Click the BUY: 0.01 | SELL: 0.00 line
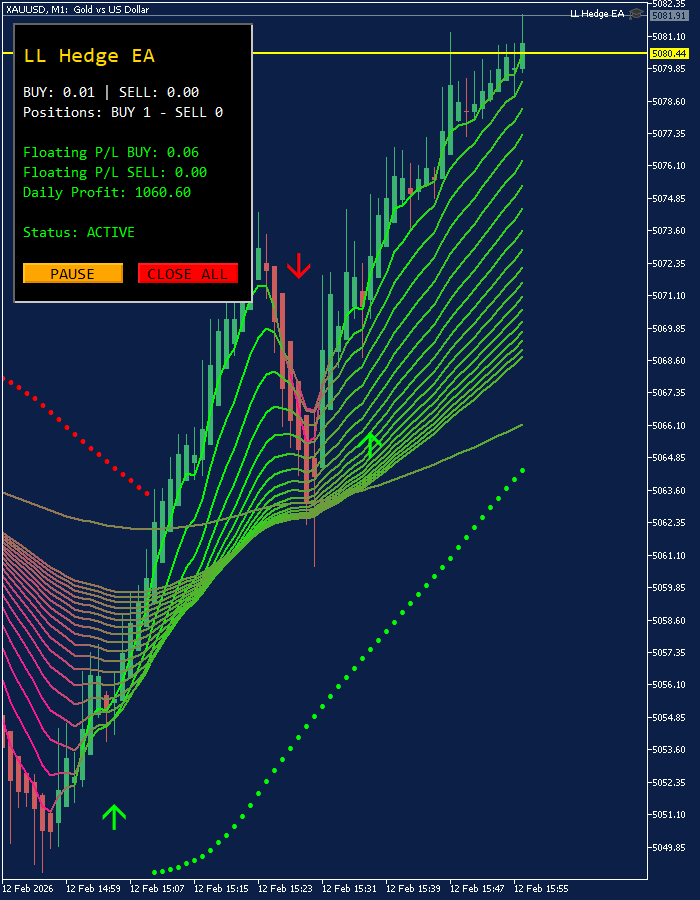This screenshot has height=900, width=700. [x=111, y=92]
